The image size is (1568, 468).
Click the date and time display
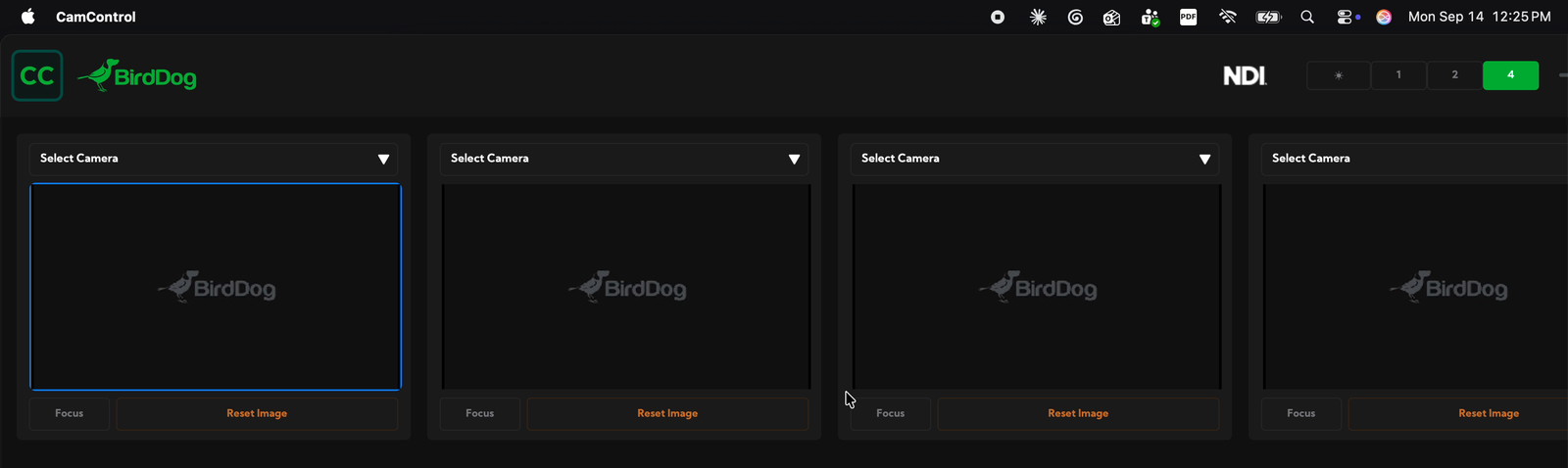point(1479,17)
